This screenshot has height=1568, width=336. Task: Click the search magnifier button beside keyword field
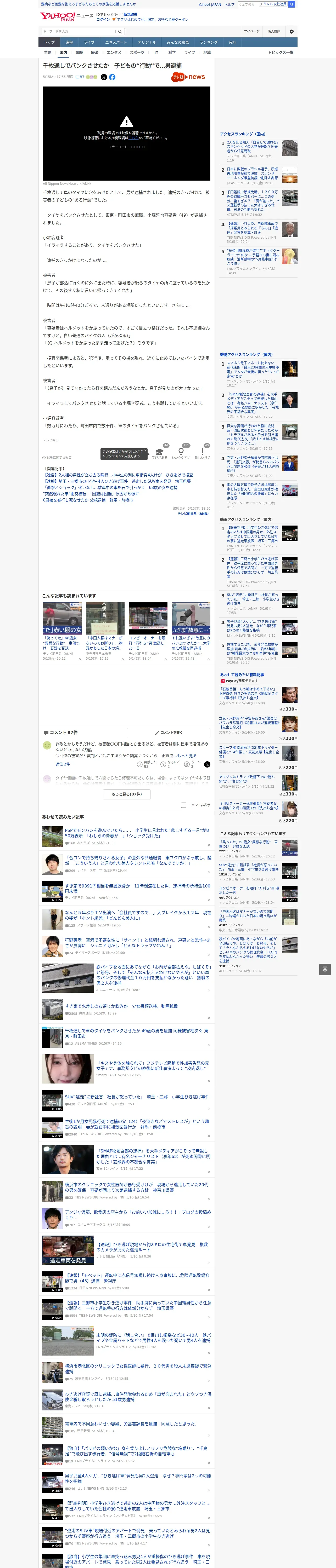coord(120,32)
